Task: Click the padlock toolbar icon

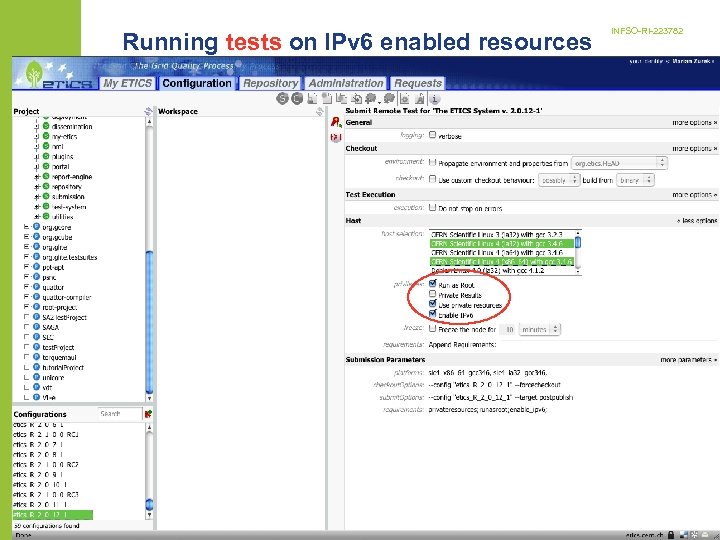Action: point(419,98)
